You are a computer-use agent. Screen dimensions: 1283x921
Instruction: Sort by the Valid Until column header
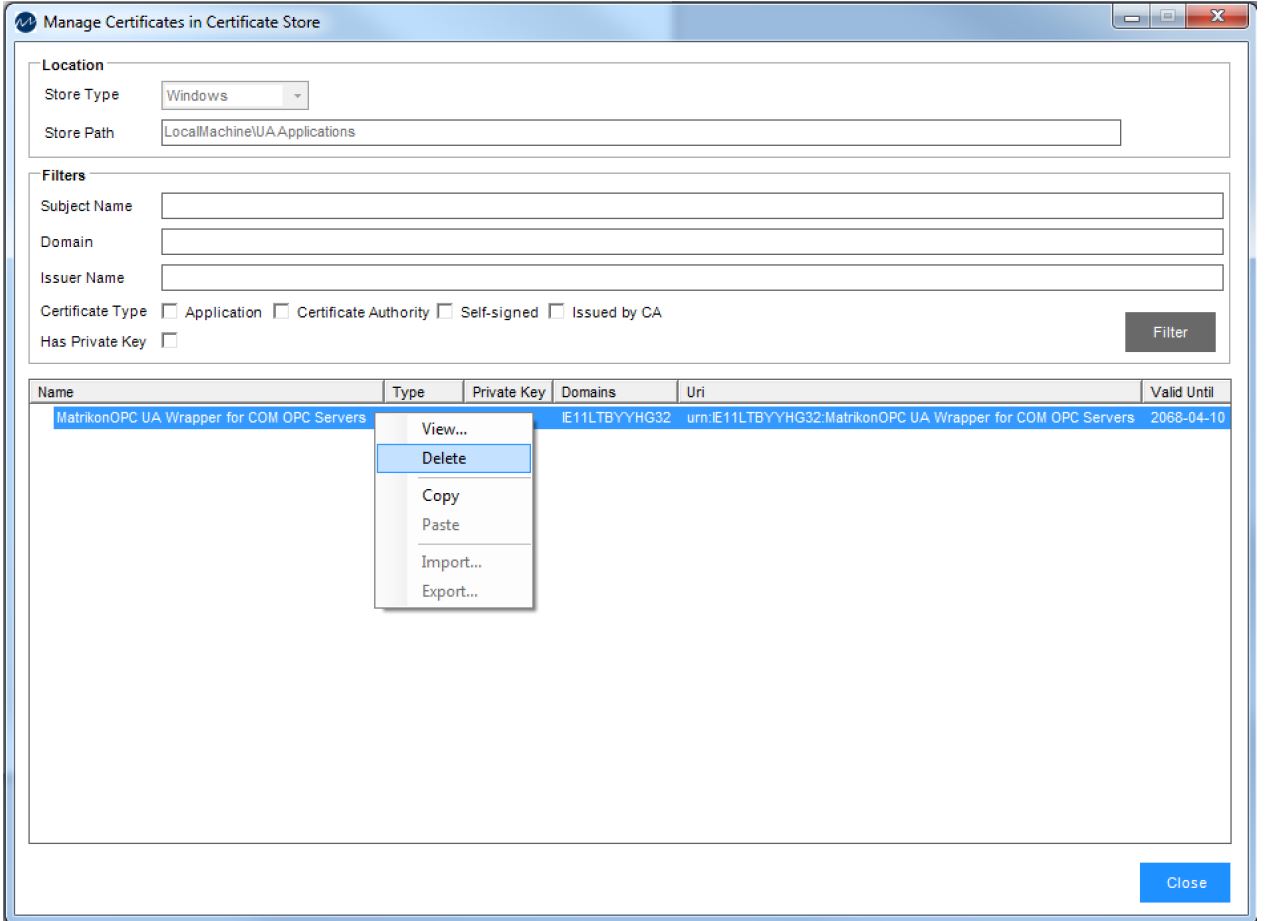(x=1184, y=392)
